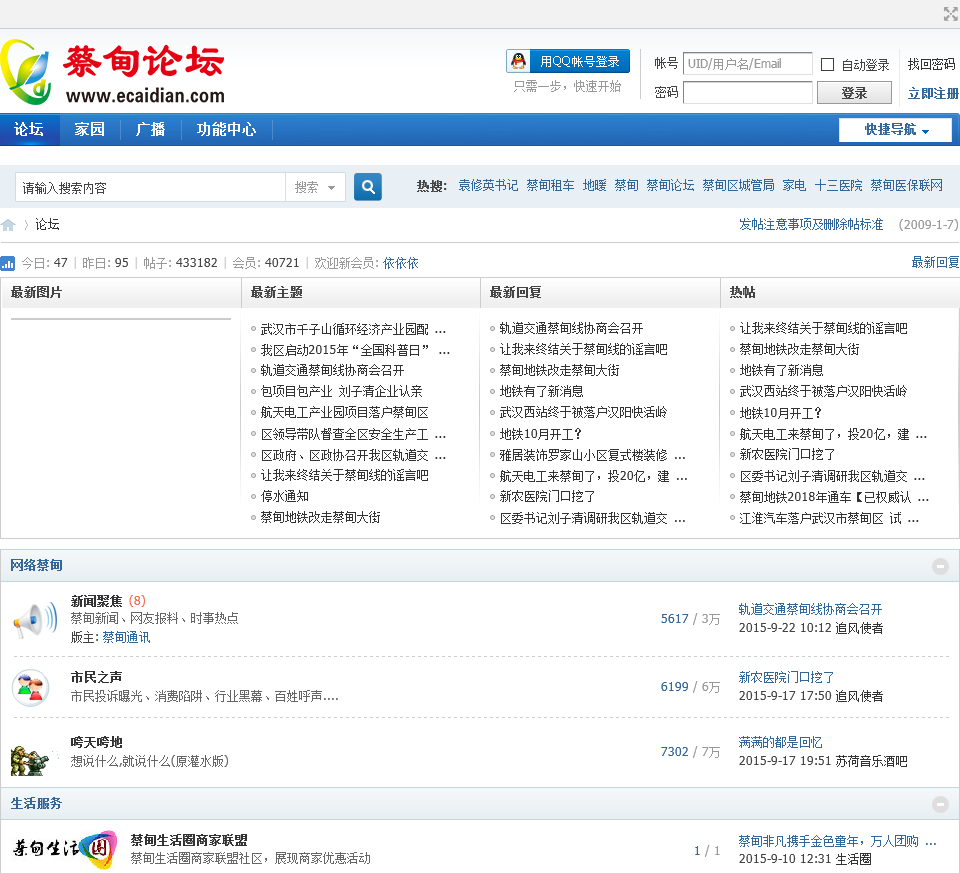Click the QQ penguin login icon
960x873 pixels.
point(519,61)
